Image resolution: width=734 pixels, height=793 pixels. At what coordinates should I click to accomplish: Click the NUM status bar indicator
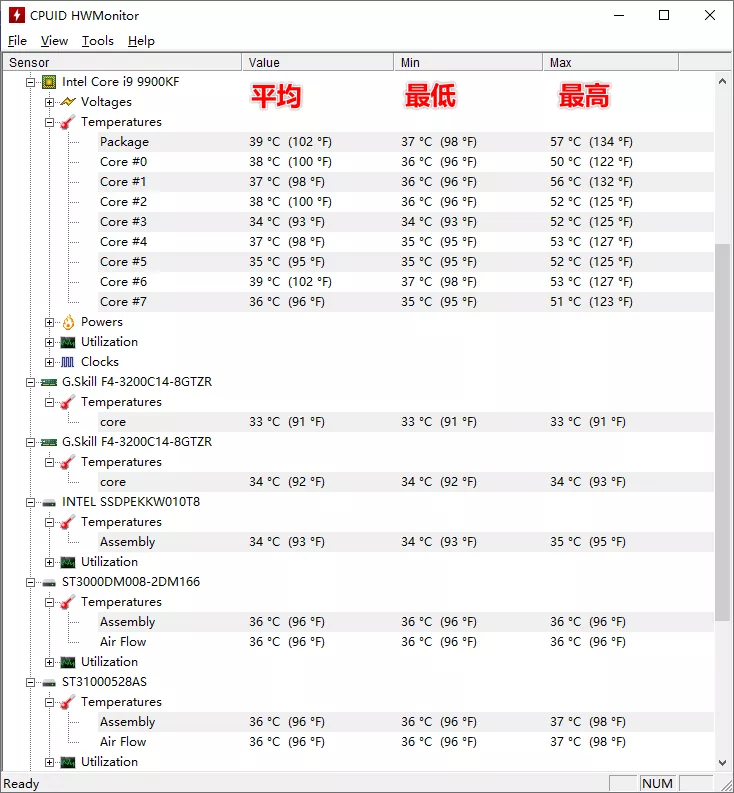pos(657,783)
